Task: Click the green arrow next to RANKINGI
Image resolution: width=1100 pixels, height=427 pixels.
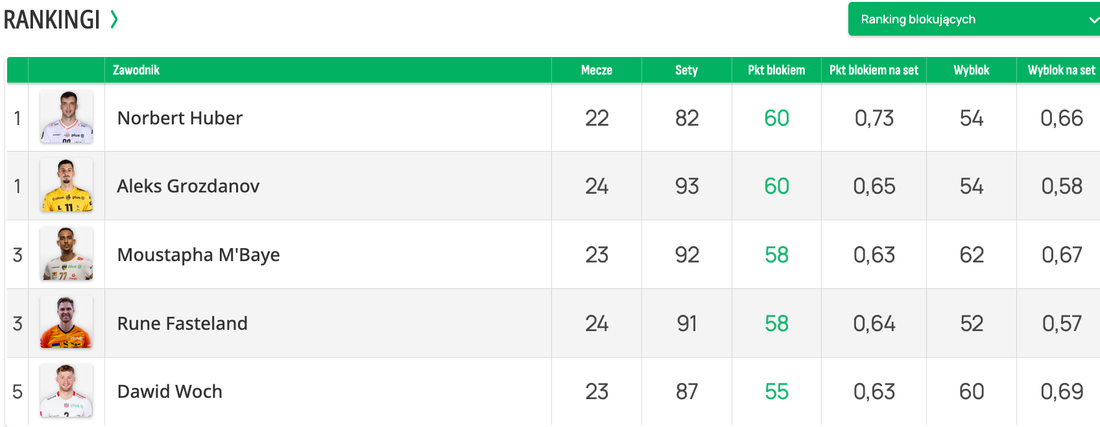Action: point(114,19)
